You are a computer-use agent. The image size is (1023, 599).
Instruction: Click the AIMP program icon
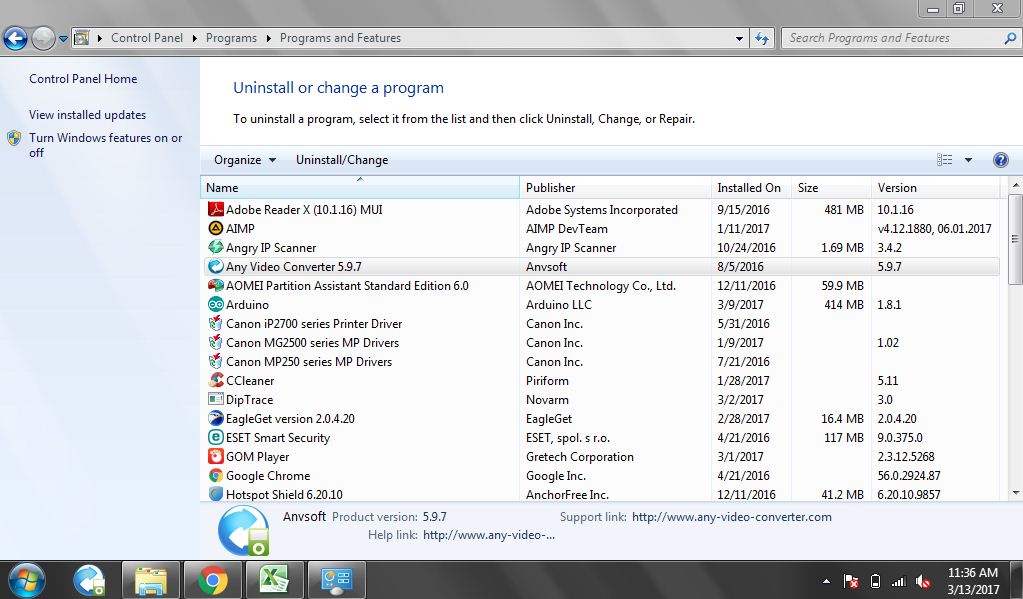click(x=216, y=228)
